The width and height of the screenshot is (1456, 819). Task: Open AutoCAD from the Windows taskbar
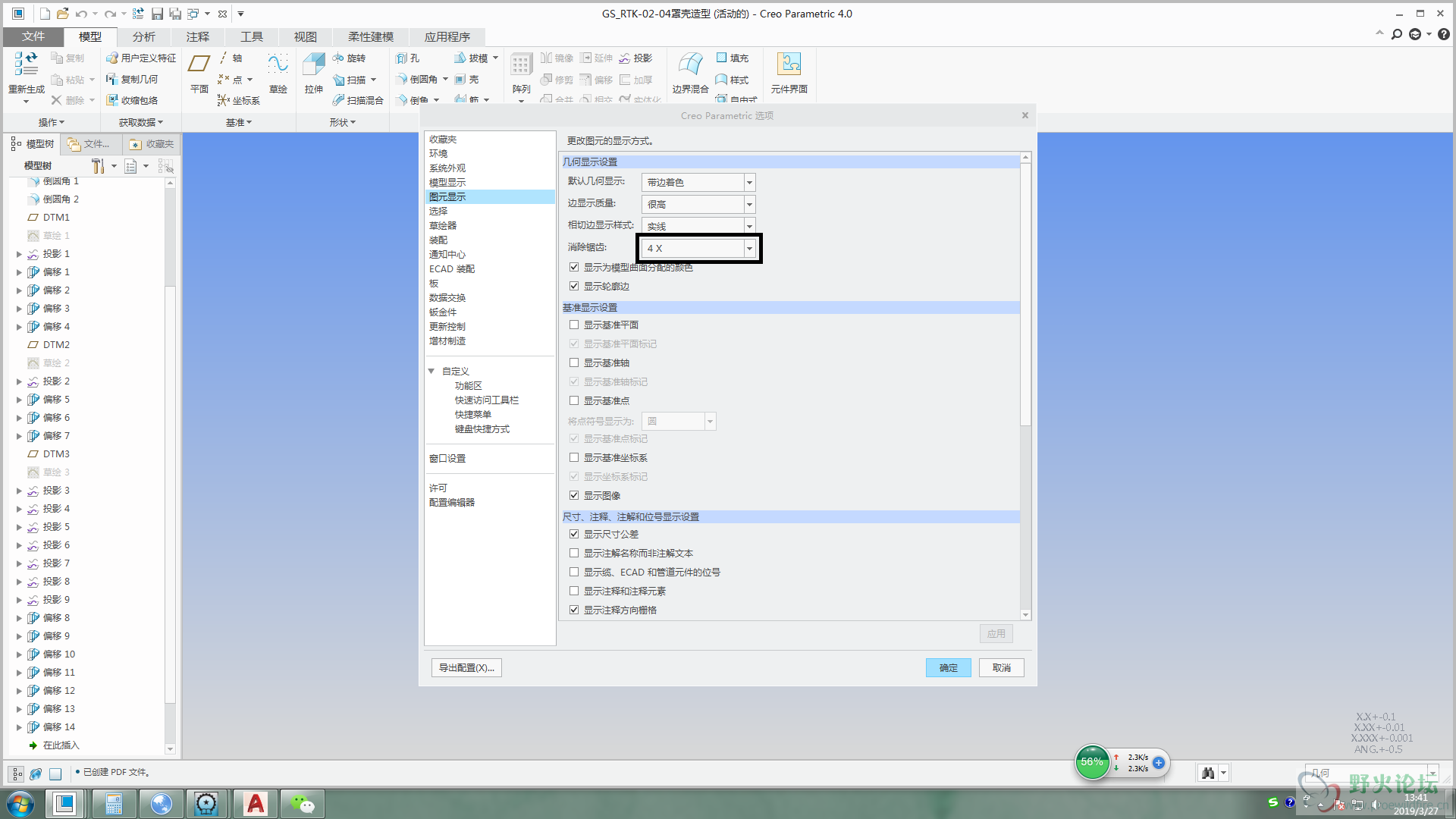[256, 803]
